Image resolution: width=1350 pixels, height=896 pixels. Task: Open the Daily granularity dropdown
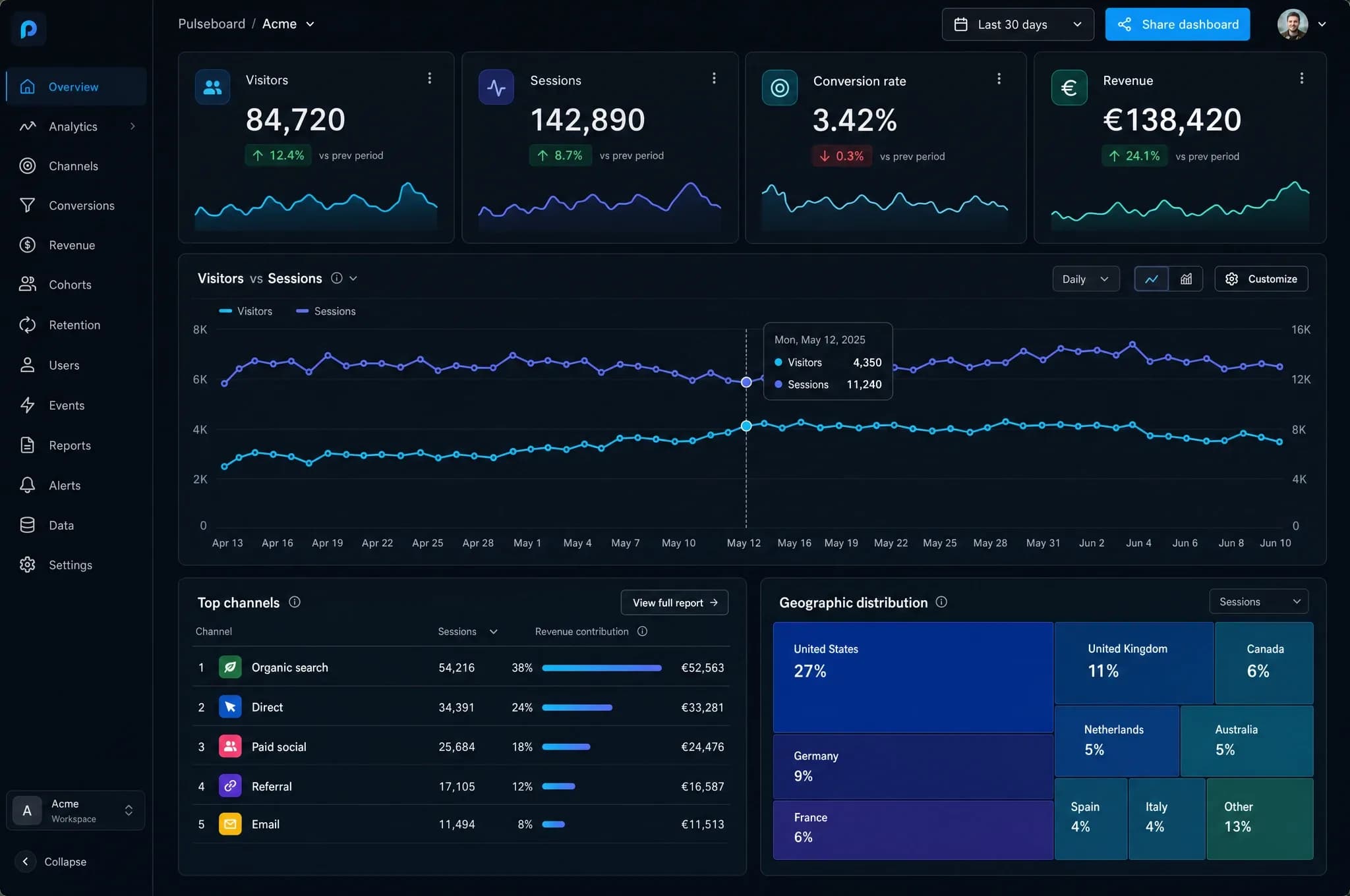point(1086,279)
